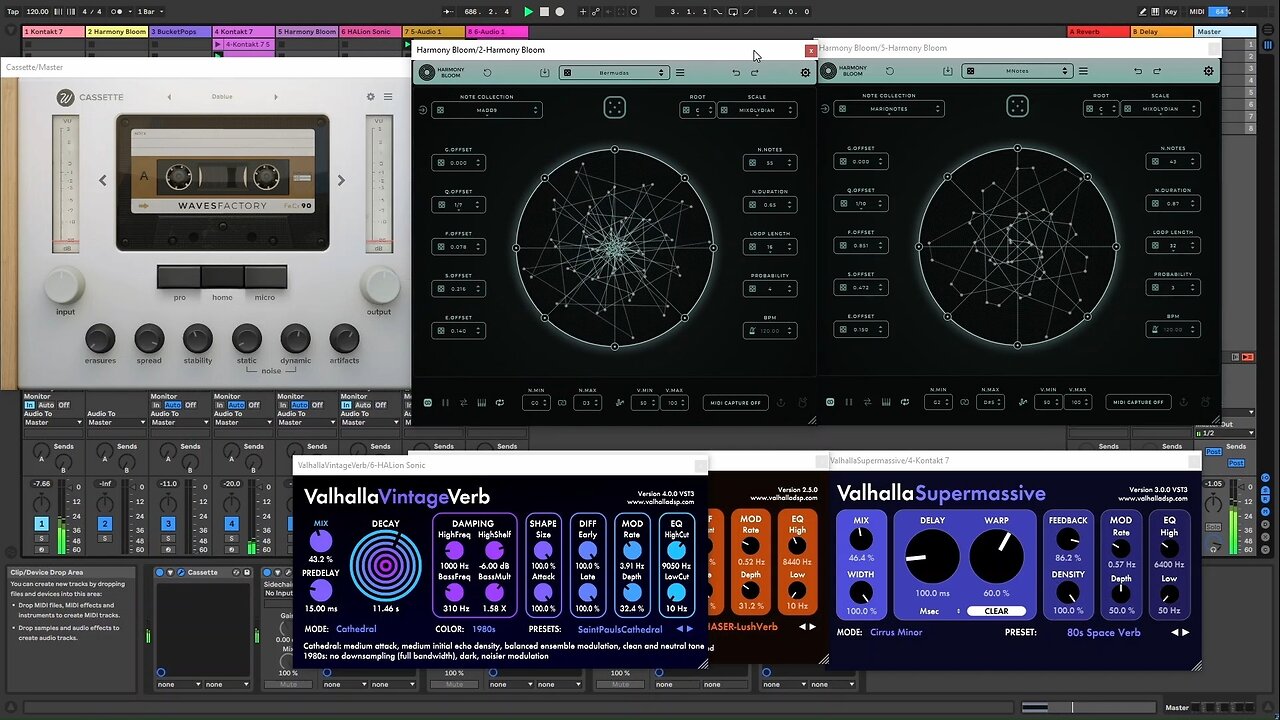Screen dimensions: 1280x720
Task: Select the 3 BucketPops track header
Action: 179,32
